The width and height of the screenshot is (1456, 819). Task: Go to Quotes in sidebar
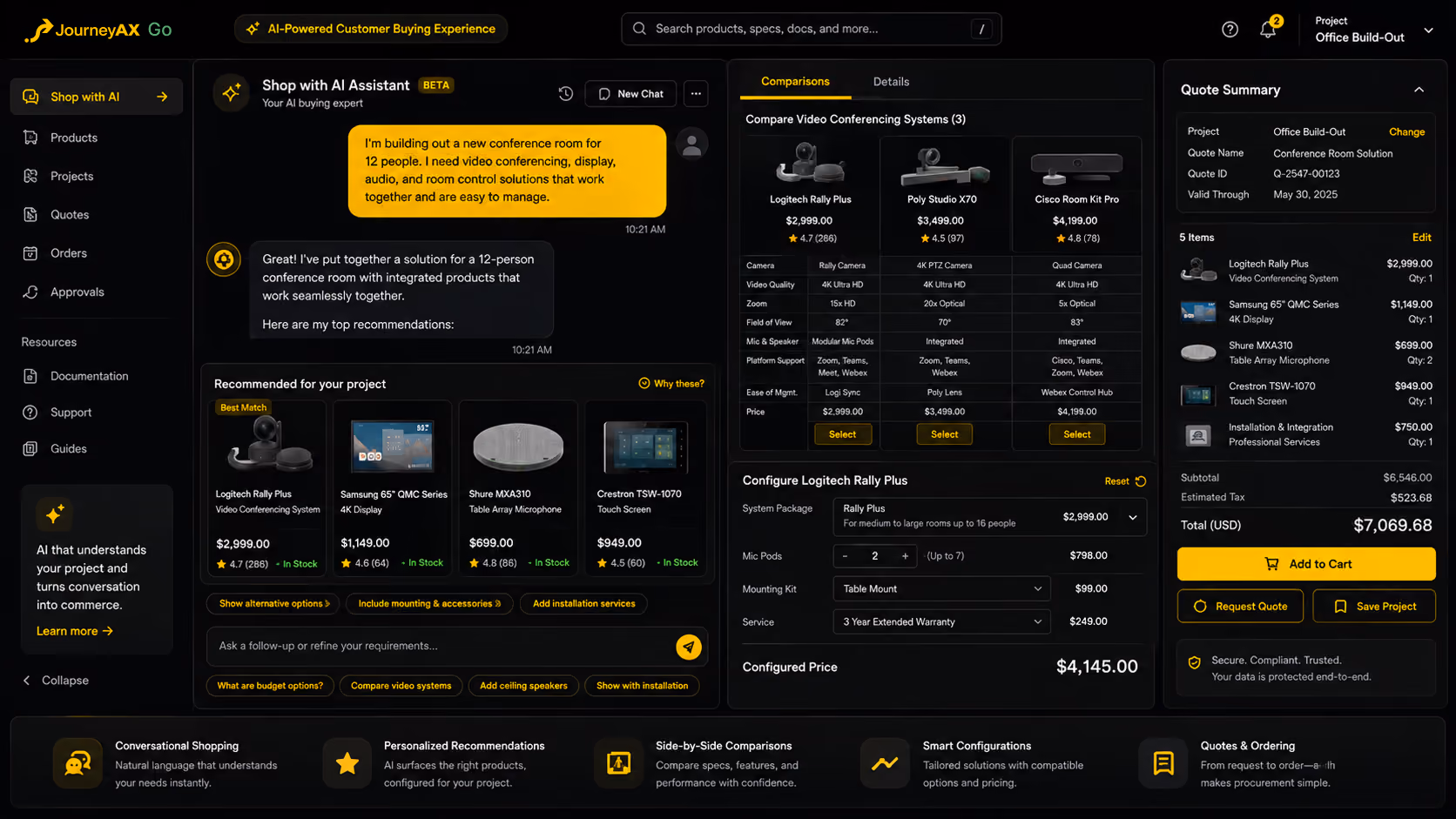pyautogui.click(x=70, y=214)
